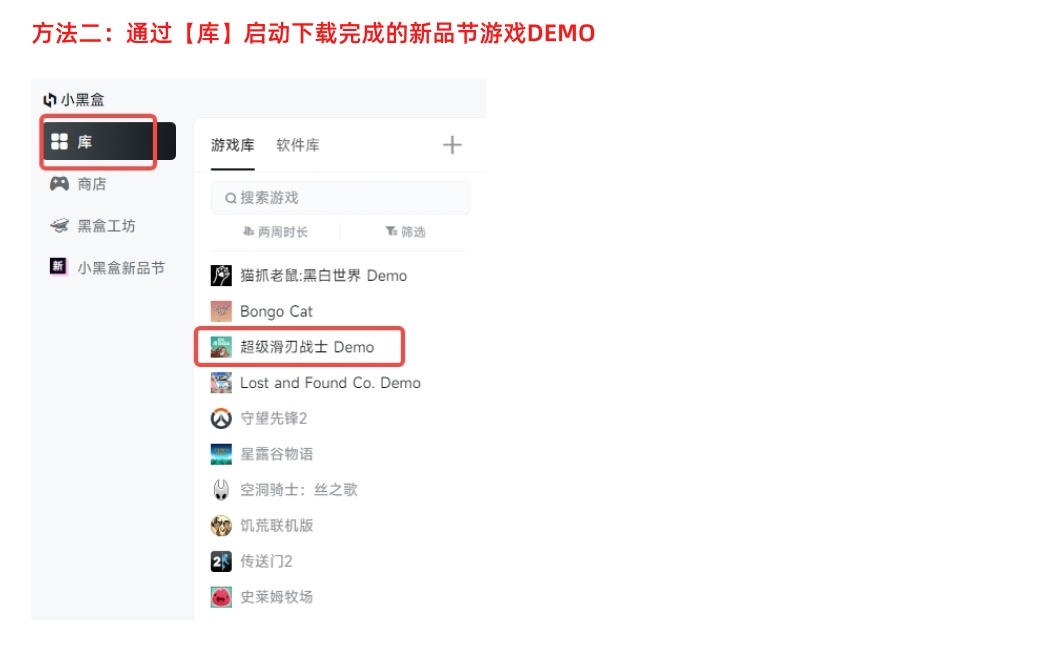This screenshot has width=1046, height=645.
Task: Focus the 搜索游戏 search field
Action: pyautogui.click(x=340, y=197)
